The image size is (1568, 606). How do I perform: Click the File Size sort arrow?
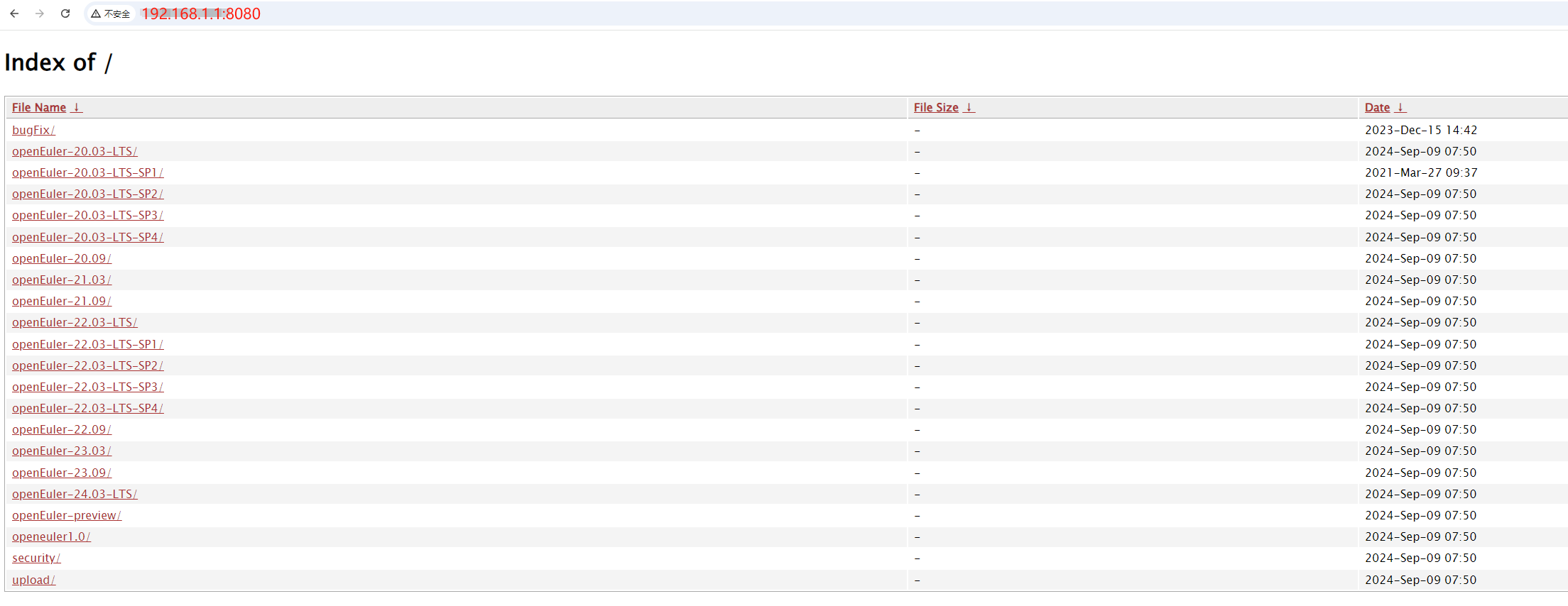click(x=969, y=107)
